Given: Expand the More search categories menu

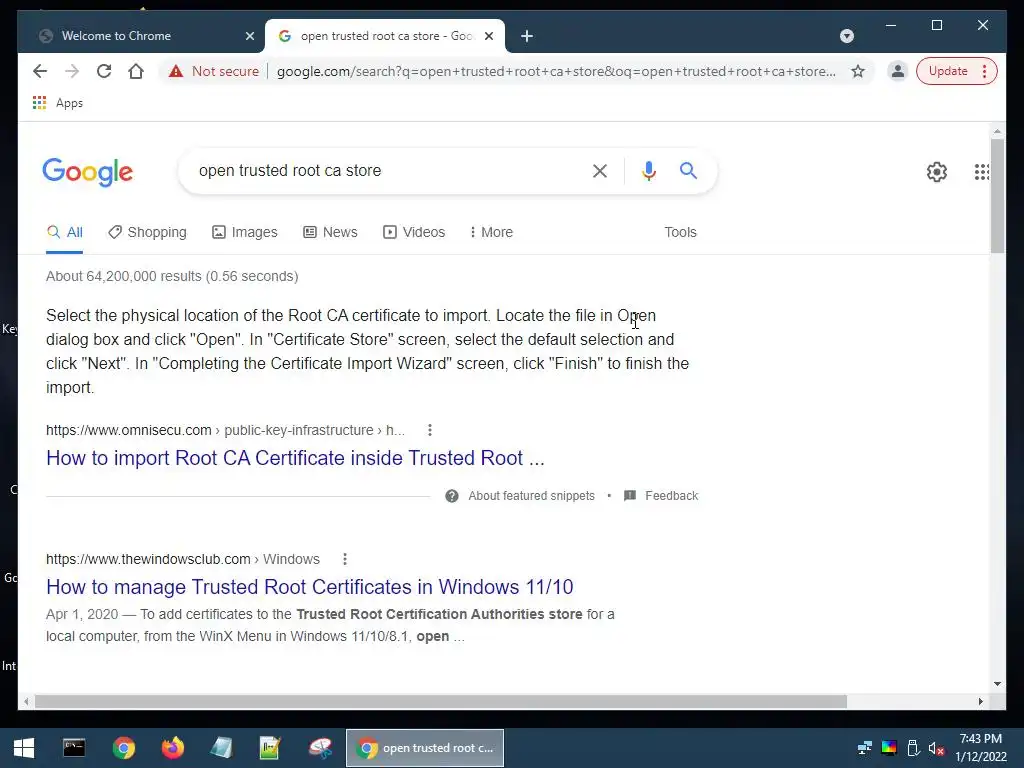Looking at the screenshot, I should click(x=491, y=232).
